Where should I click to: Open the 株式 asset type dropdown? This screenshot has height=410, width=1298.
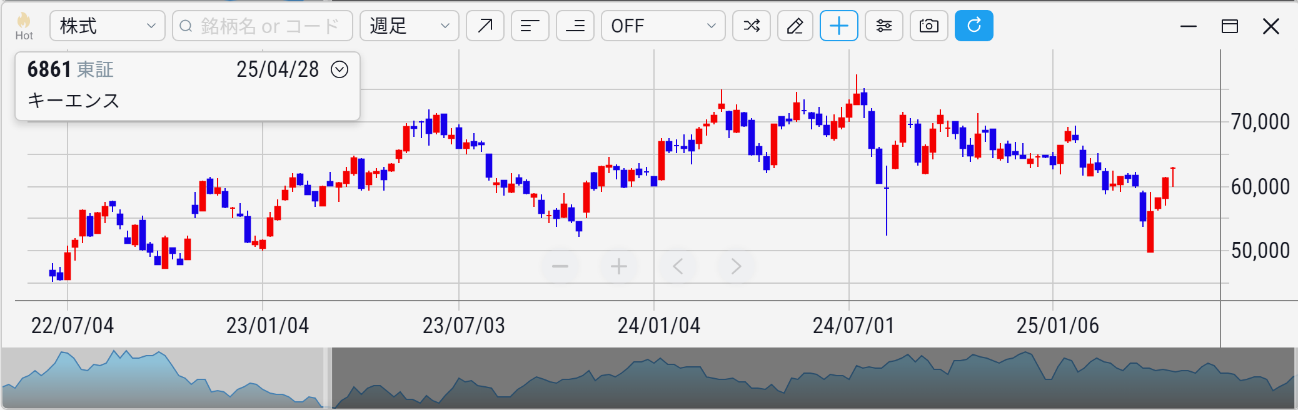pos(108,26)
